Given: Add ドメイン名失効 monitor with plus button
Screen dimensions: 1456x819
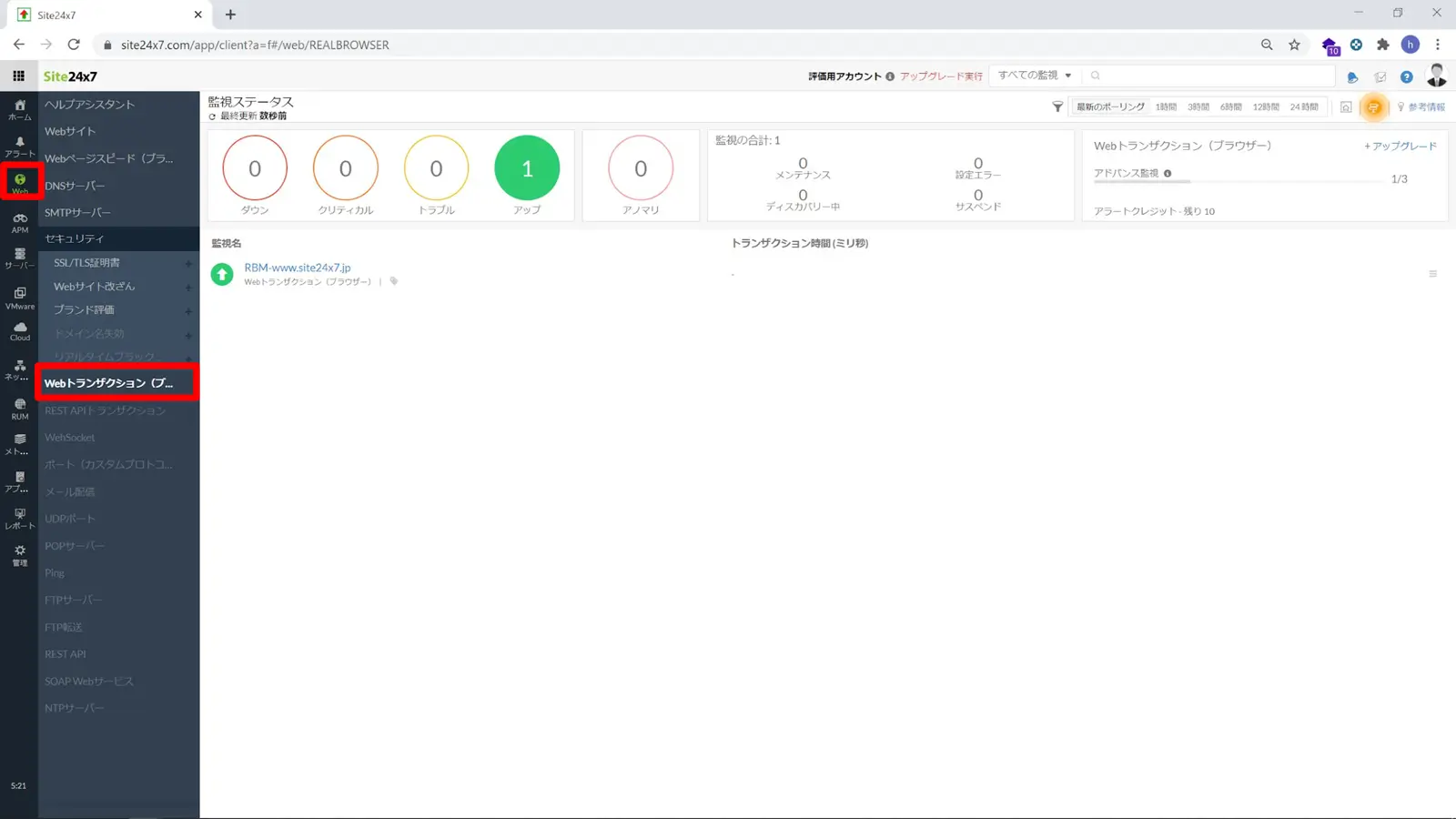Looking at the screenshot, I should coord(188,335).
